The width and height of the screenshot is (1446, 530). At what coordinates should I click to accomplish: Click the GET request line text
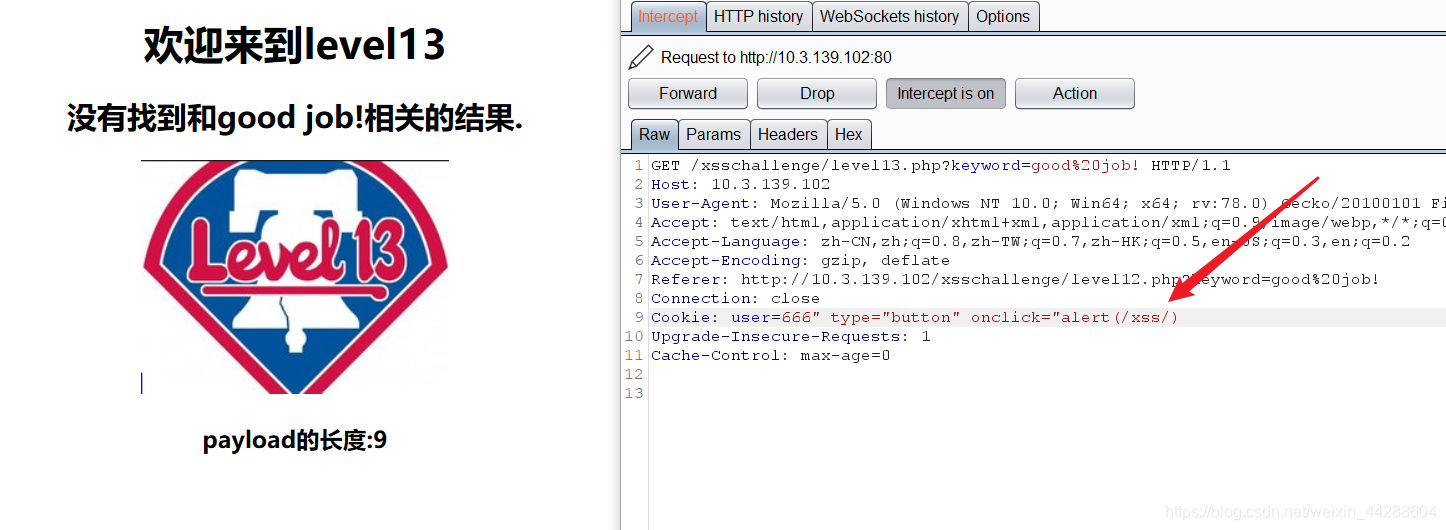click(941, 165)
